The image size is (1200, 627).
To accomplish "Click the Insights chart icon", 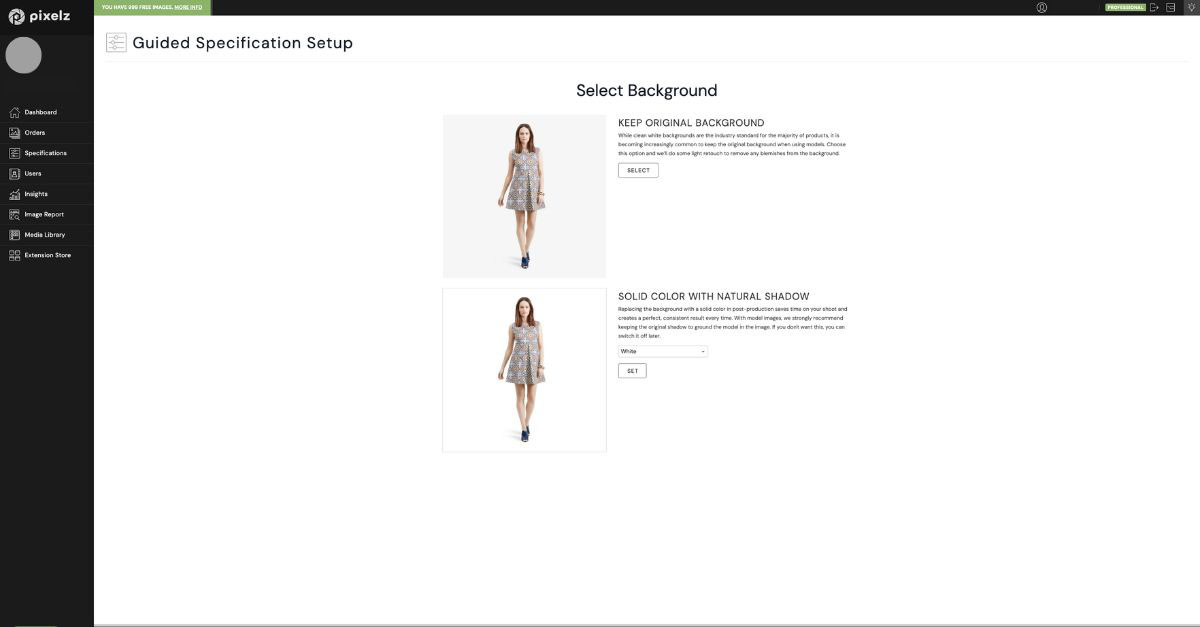I will (14, 194).
